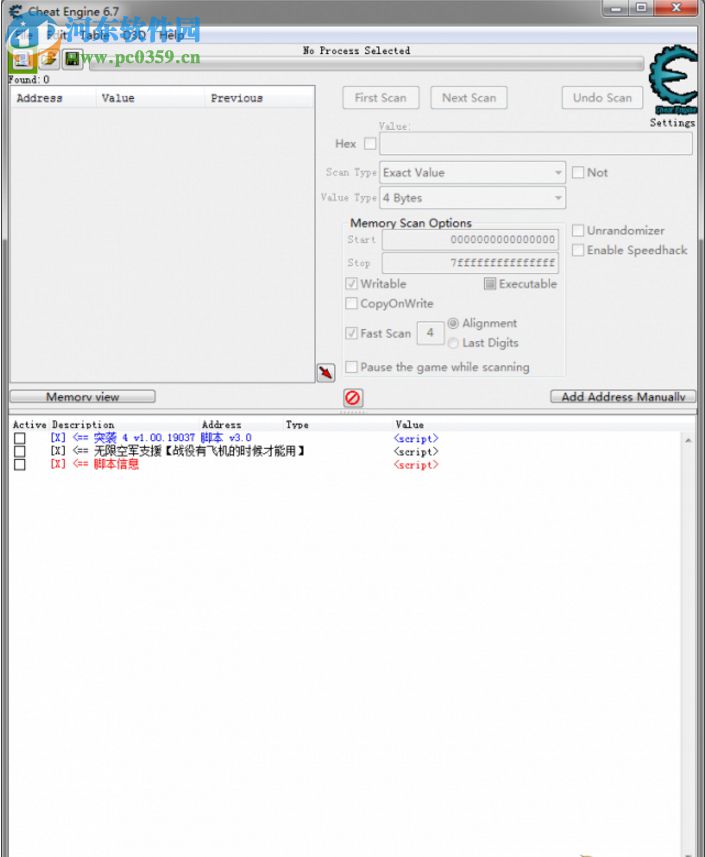Enable CopyOnWrite checkbox
705x857 pixels.
coord(351,303)
